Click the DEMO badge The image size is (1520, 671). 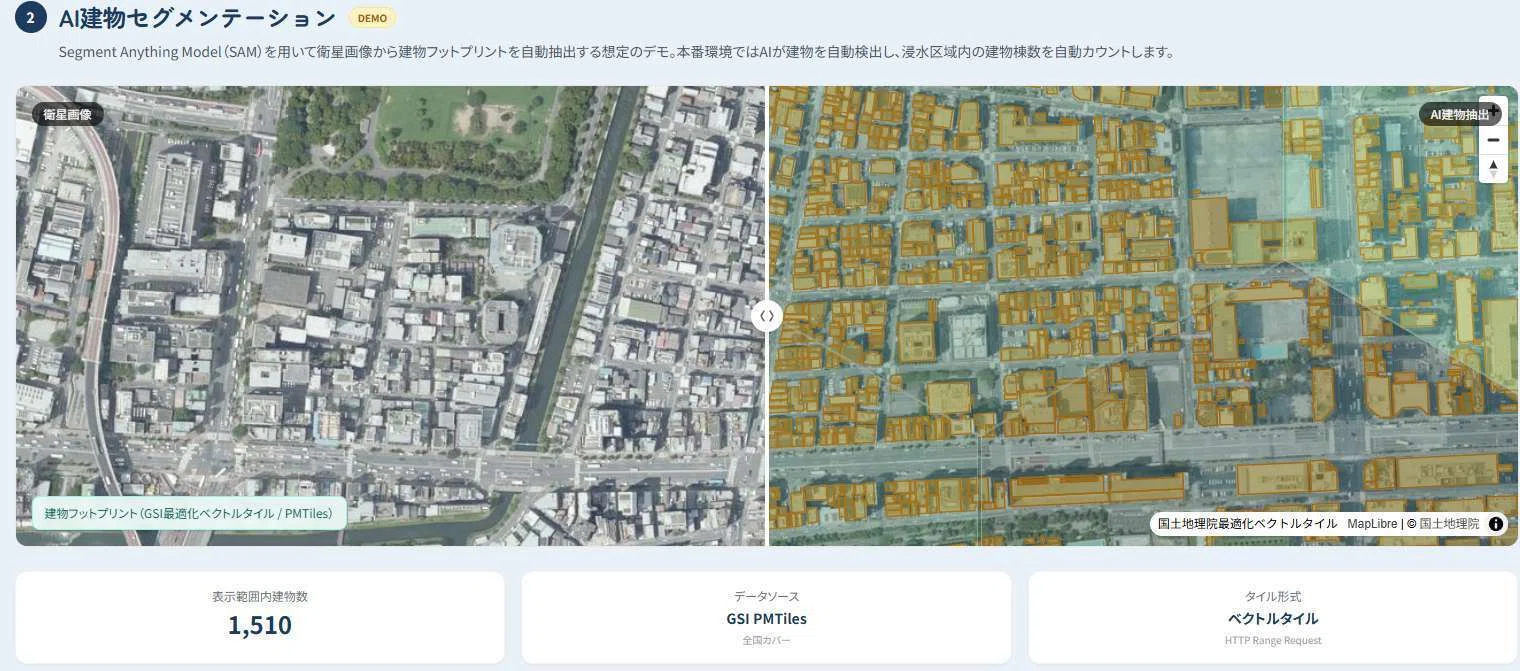click(372, 18)
